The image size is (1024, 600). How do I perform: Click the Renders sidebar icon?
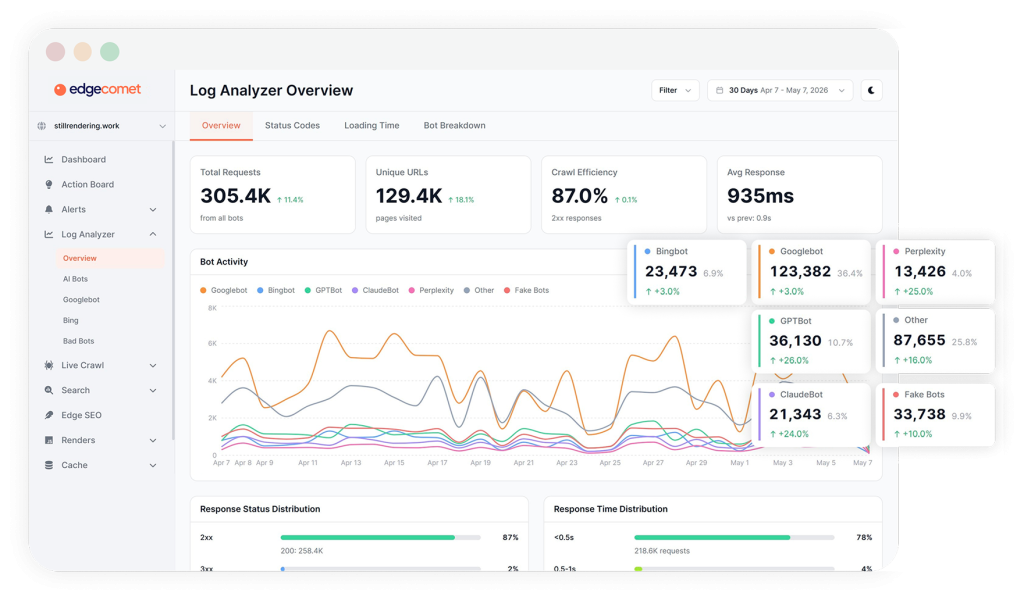49,440
